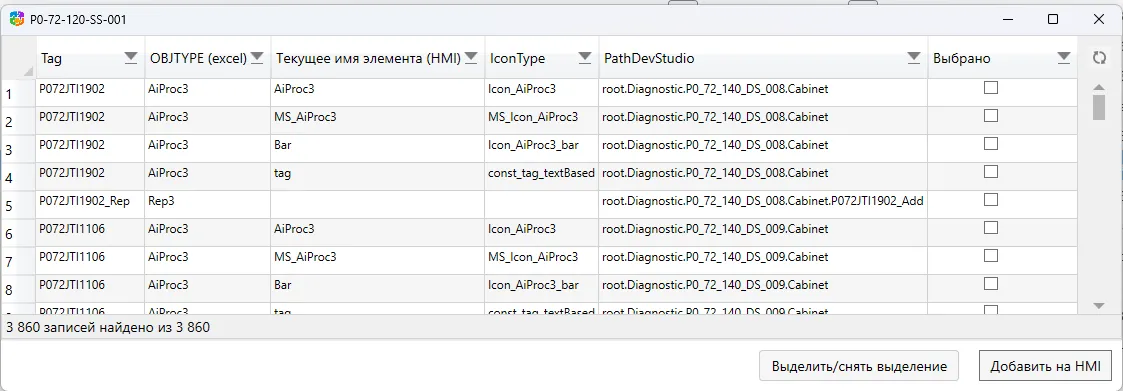
Task: Tick the Выбрано checkbox in row 4
Action: click(991, 172)
